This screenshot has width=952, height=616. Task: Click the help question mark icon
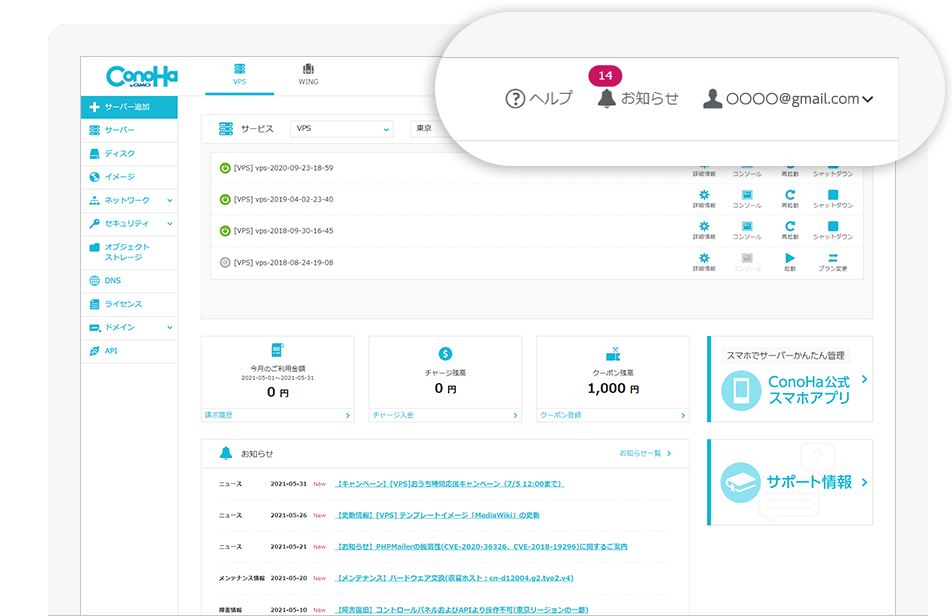(515, 98)
